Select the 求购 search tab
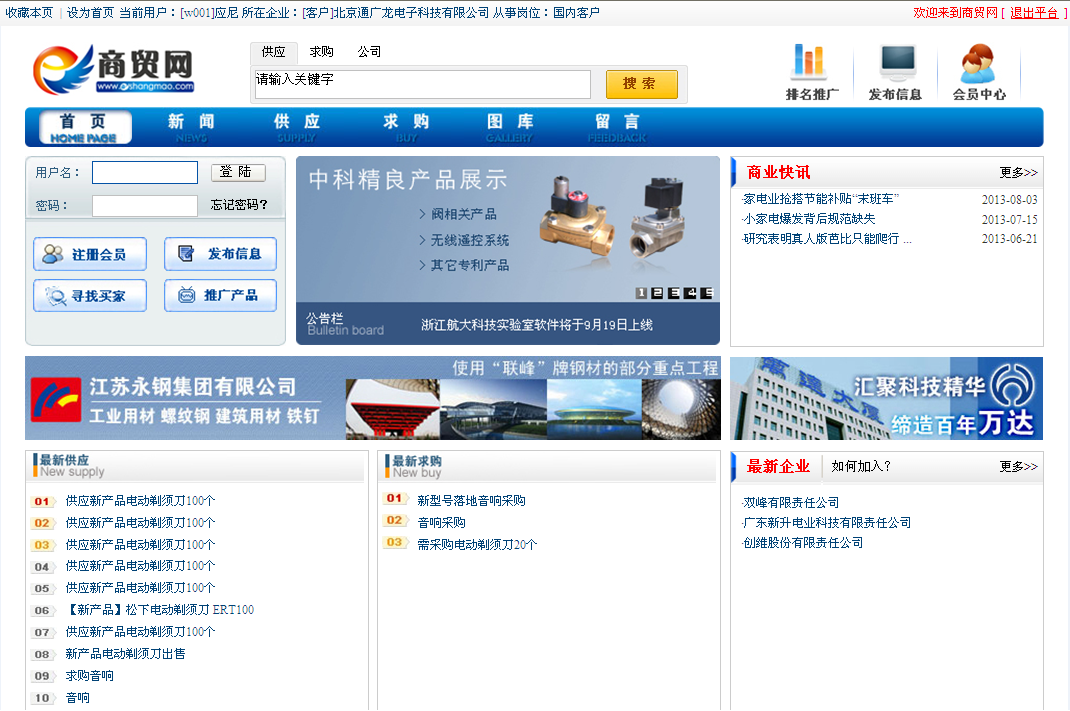 click(321, 52)
